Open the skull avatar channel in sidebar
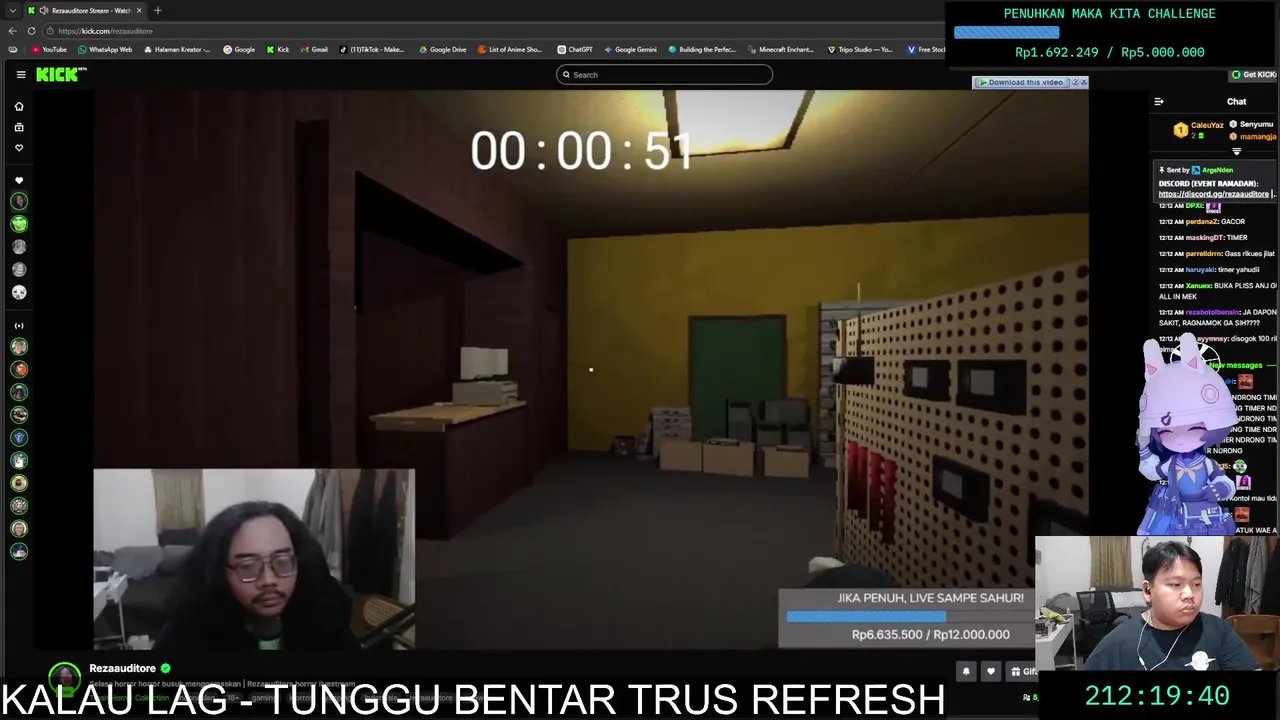The image size is (1280, 720). [19, 292]
